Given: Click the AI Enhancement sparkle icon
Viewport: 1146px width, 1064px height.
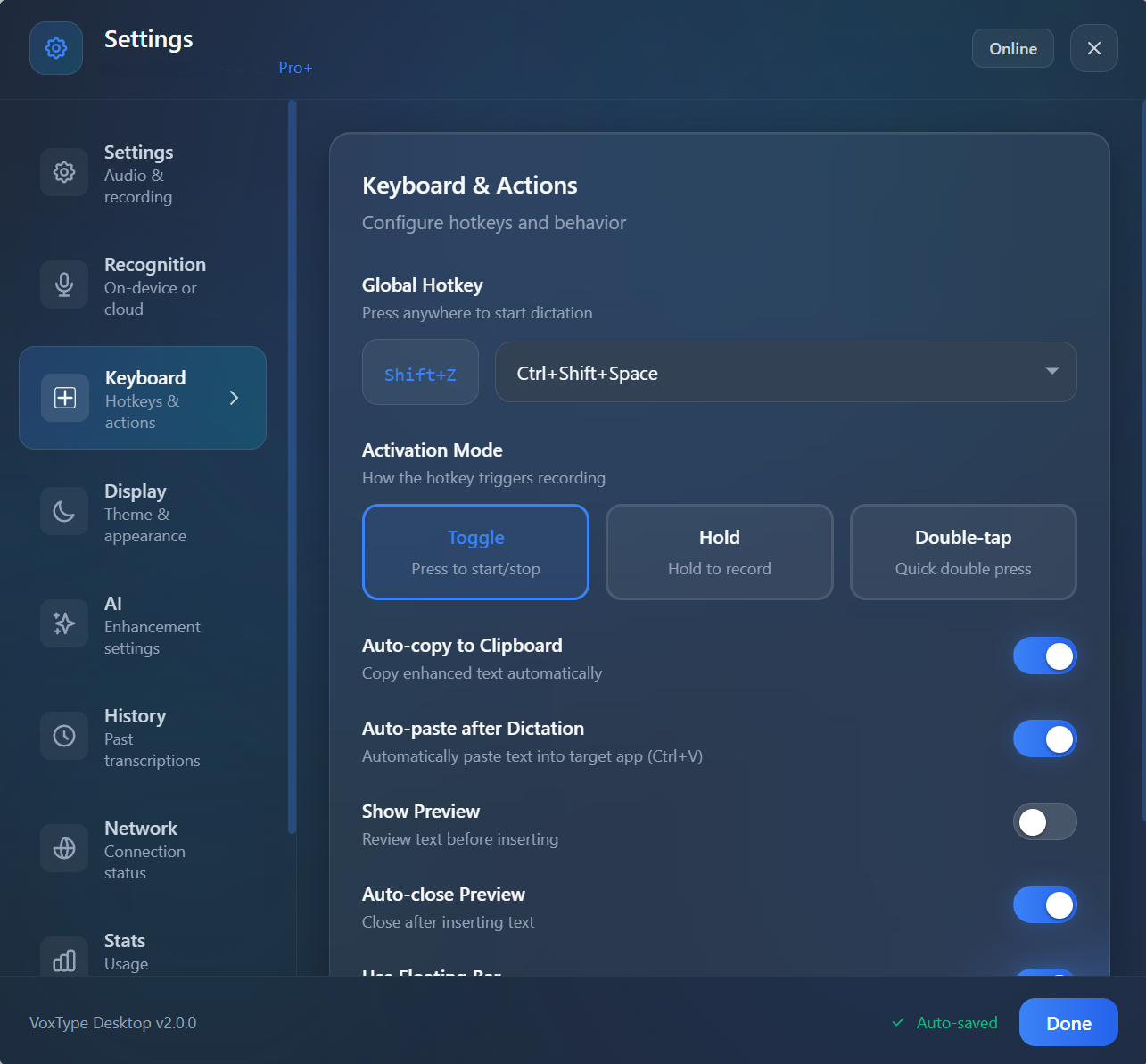Looking at the screenshot, I should [63, 623].
